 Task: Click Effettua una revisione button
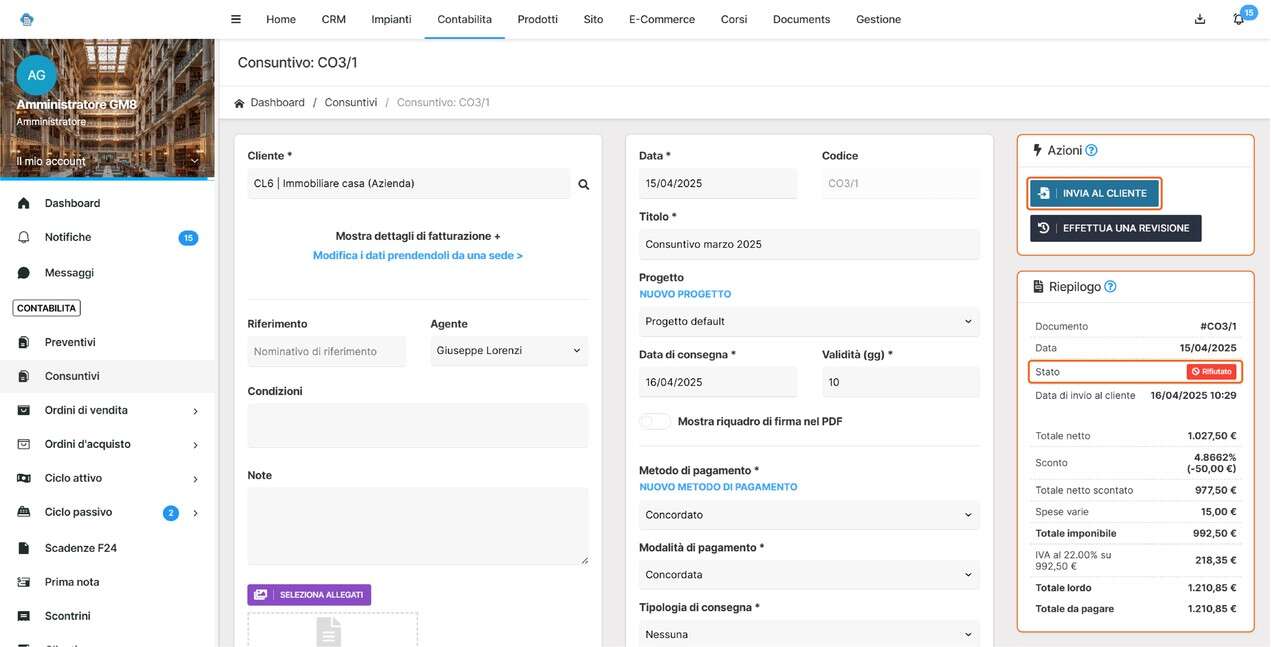1115,228
